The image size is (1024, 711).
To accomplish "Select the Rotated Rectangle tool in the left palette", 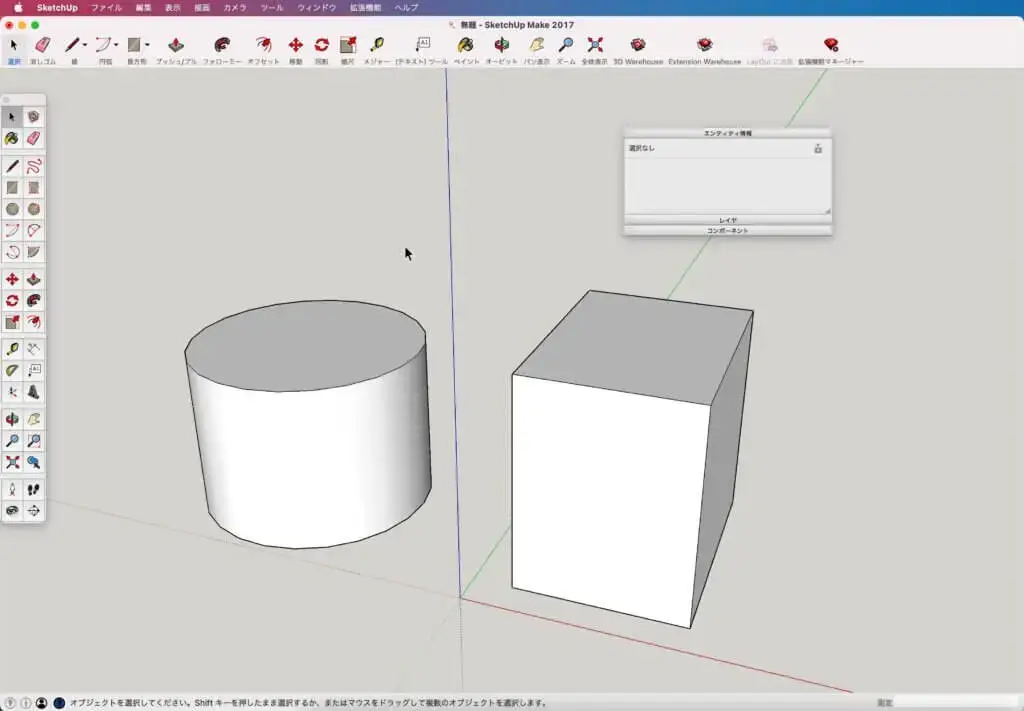I will pos(33,188).
